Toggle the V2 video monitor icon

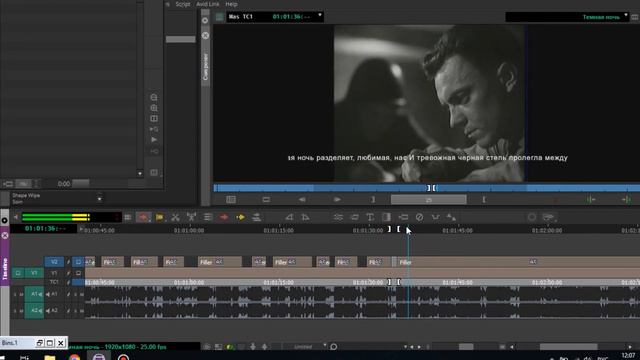click(78, 262)
